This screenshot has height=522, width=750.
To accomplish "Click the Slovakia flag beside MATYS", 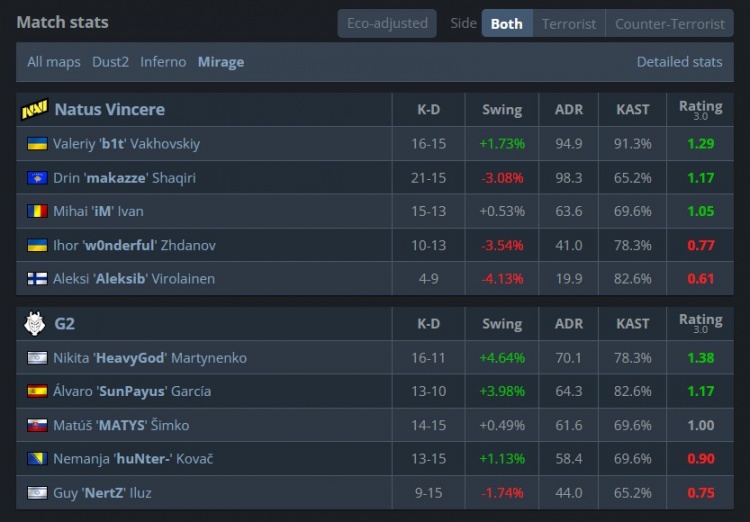I will pos(37,425).
